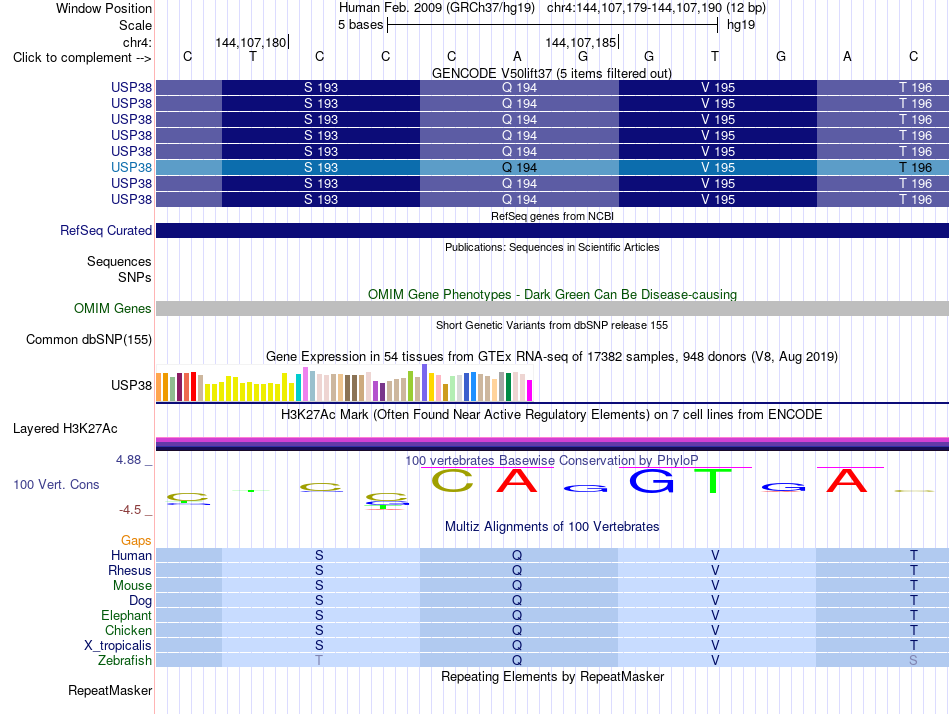Click the dark blue RefSeq Curated gene bar
950x714 pixels.
tap(553, 230)
